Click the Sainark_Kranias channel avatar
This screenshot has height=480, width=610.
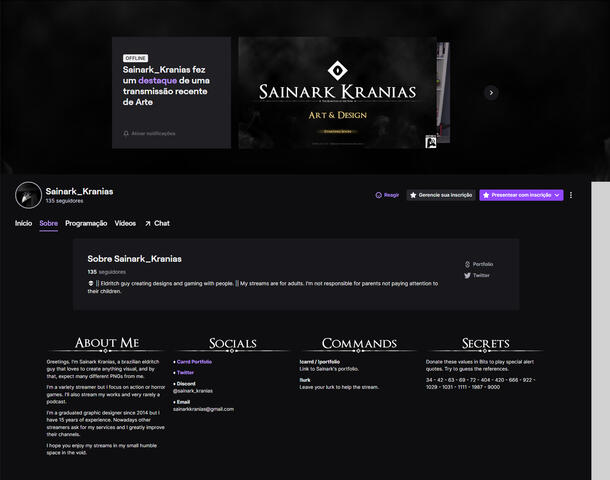point(29,195)
